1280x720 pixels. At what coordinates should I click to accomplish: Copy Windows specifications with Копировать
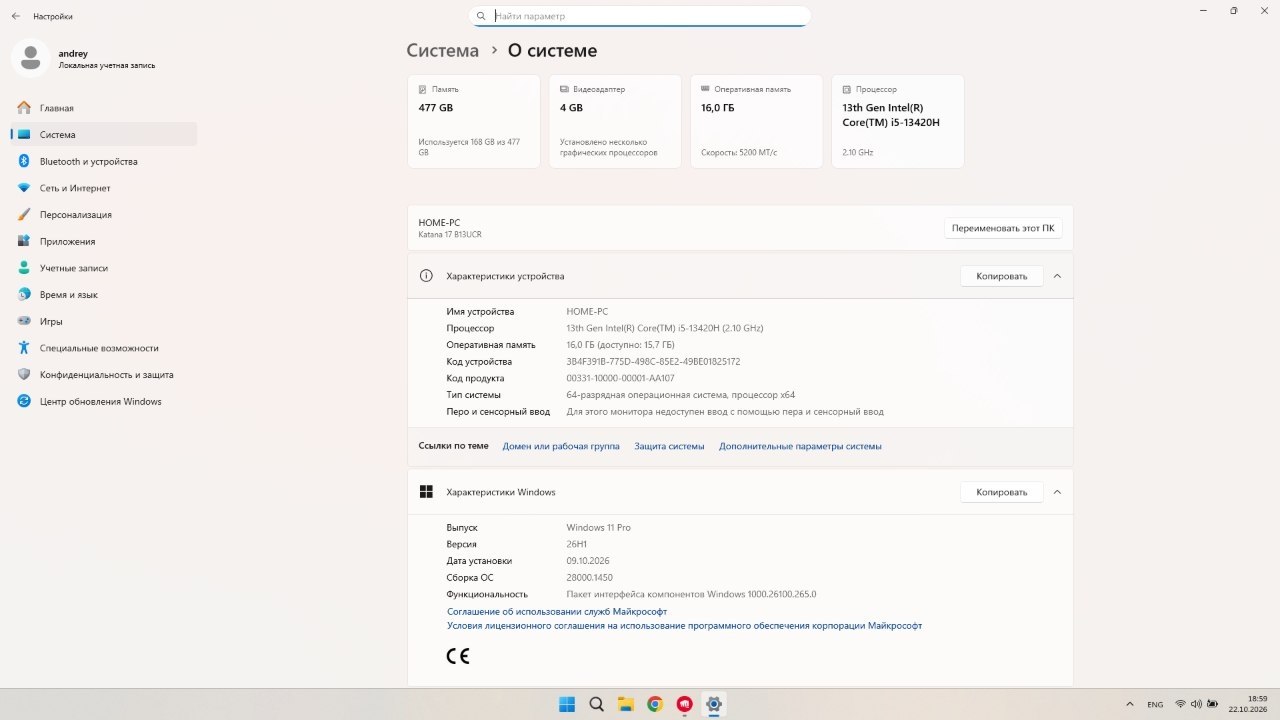click(1002, 492)
